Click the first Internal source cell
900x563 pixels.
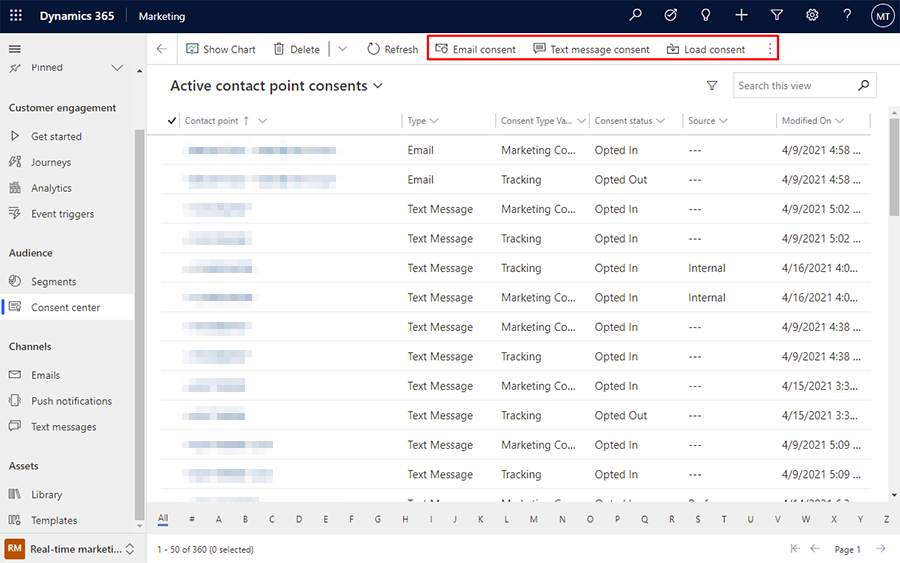pyautogui.click(x=707, y=268)
